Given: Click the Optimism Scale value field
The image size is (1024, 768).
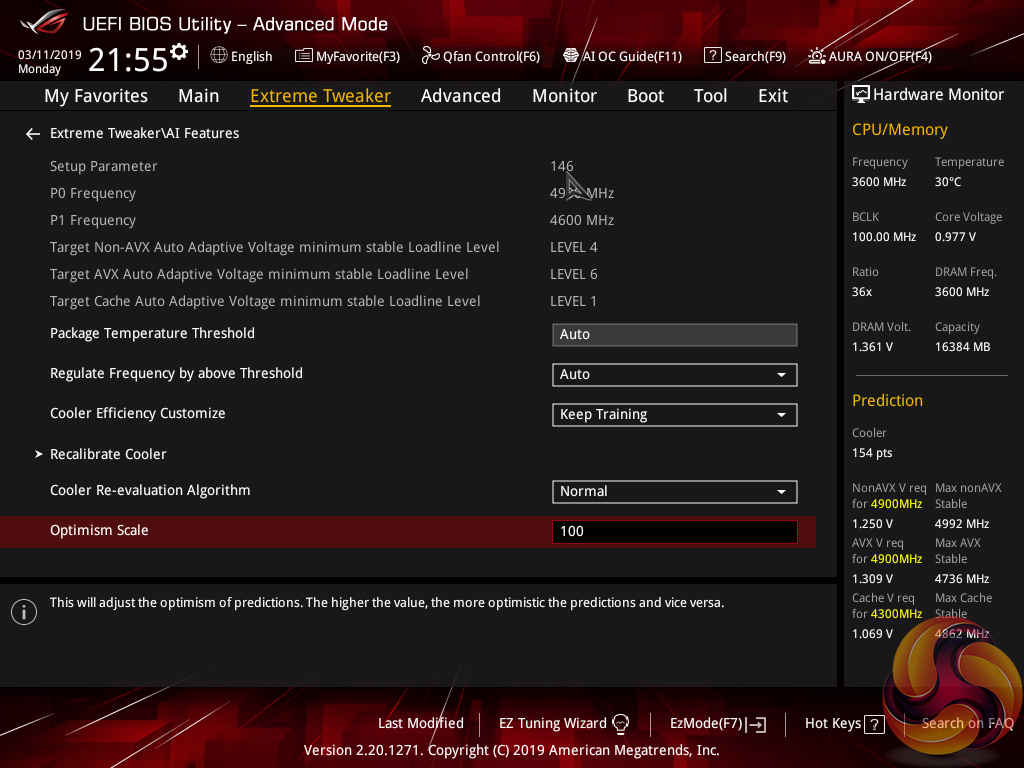Looking at the screenshot, I should click(x=674, y=532).
